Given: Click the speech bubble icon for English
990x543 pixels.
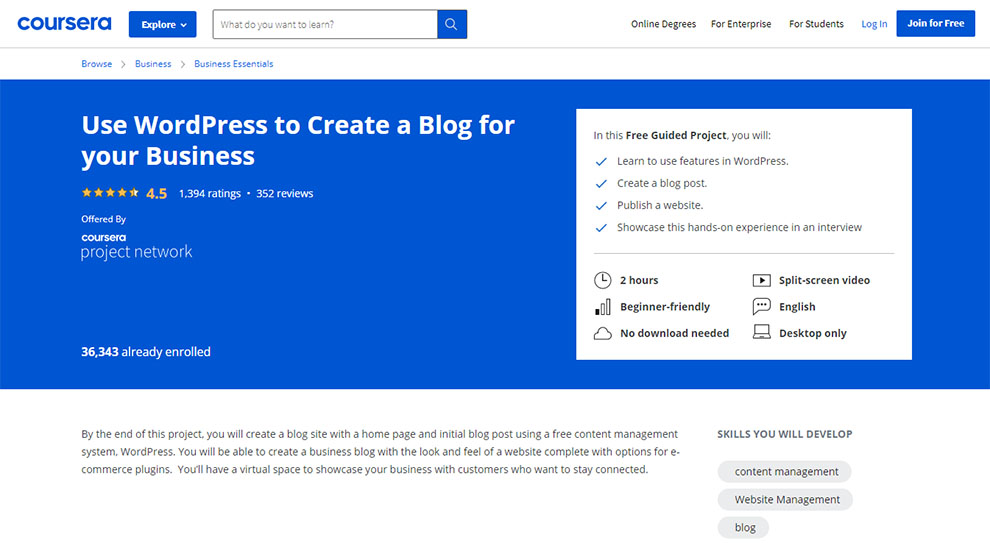Looking at the screenshot, I should coord(761,307).
